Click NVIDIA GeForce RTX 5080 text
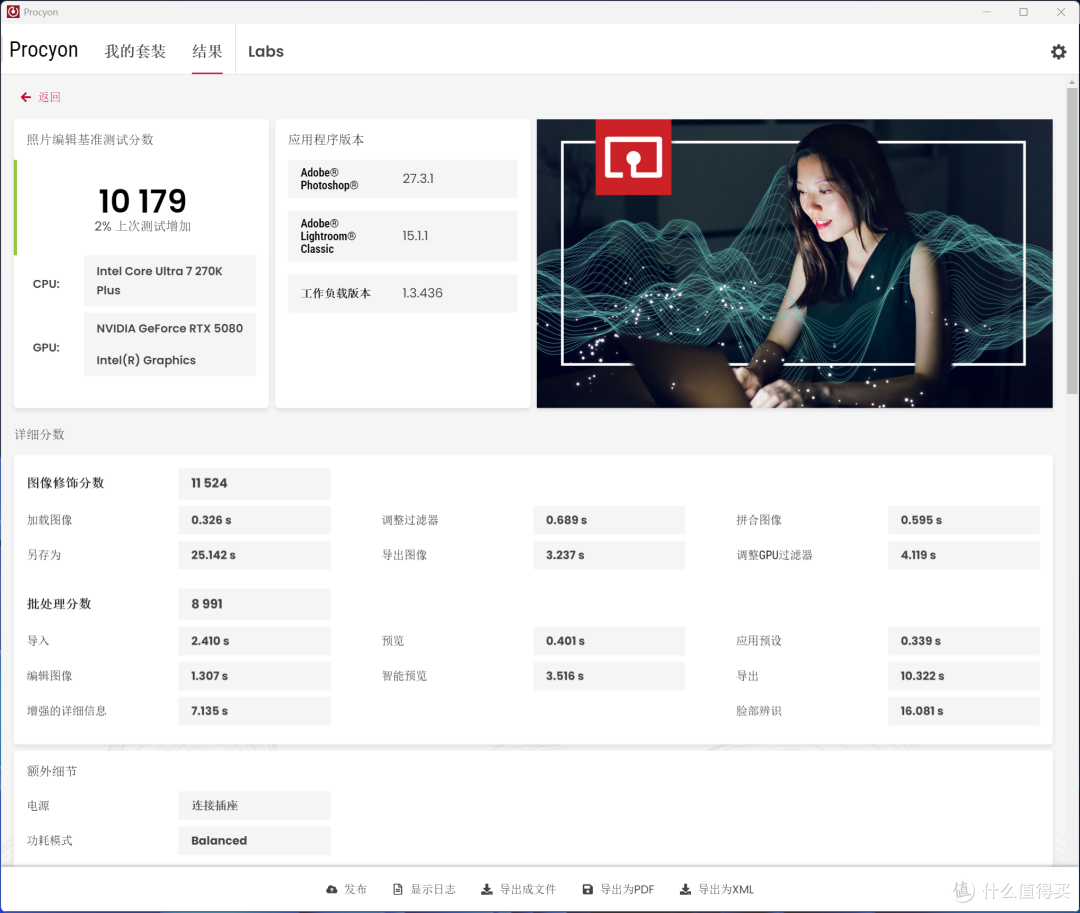This screenshot has width=1080, height=913. tap(169, 328)
